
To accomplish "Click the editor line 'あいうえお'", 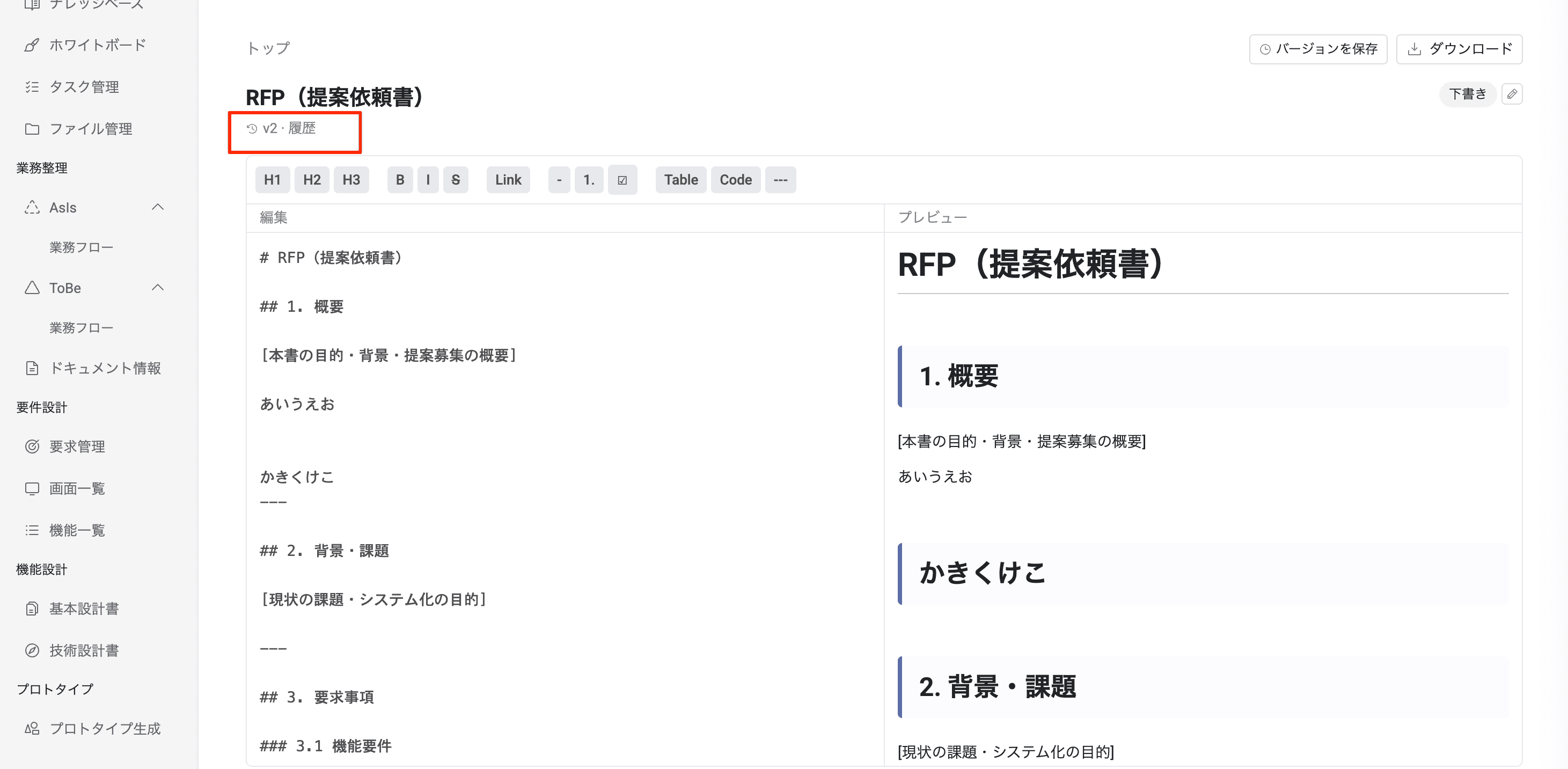I will [x=297, y=404].
